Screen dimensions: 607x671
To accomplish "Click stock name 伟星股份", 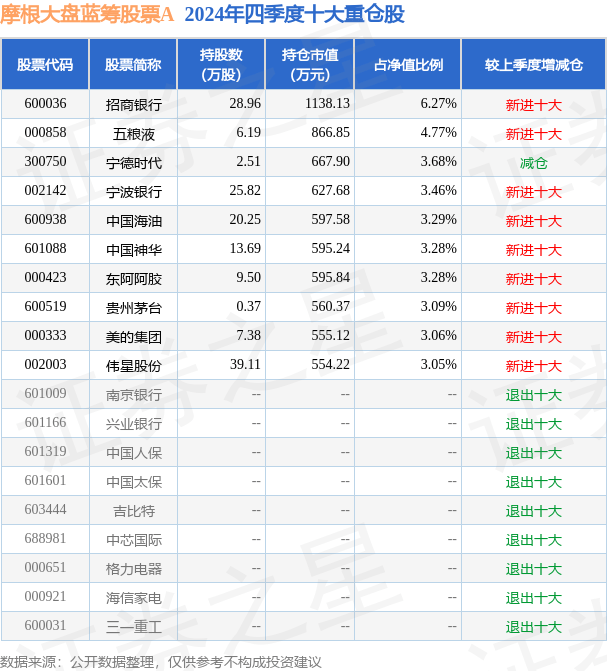I will [x=134, y=365].
